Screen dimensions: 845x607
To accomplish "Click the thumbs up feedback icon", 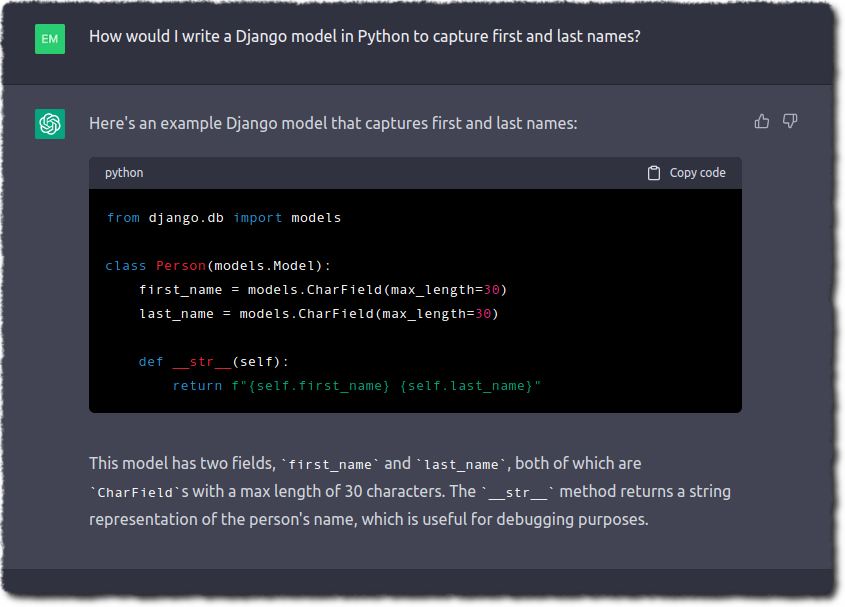I will click(x=761, y=121).
